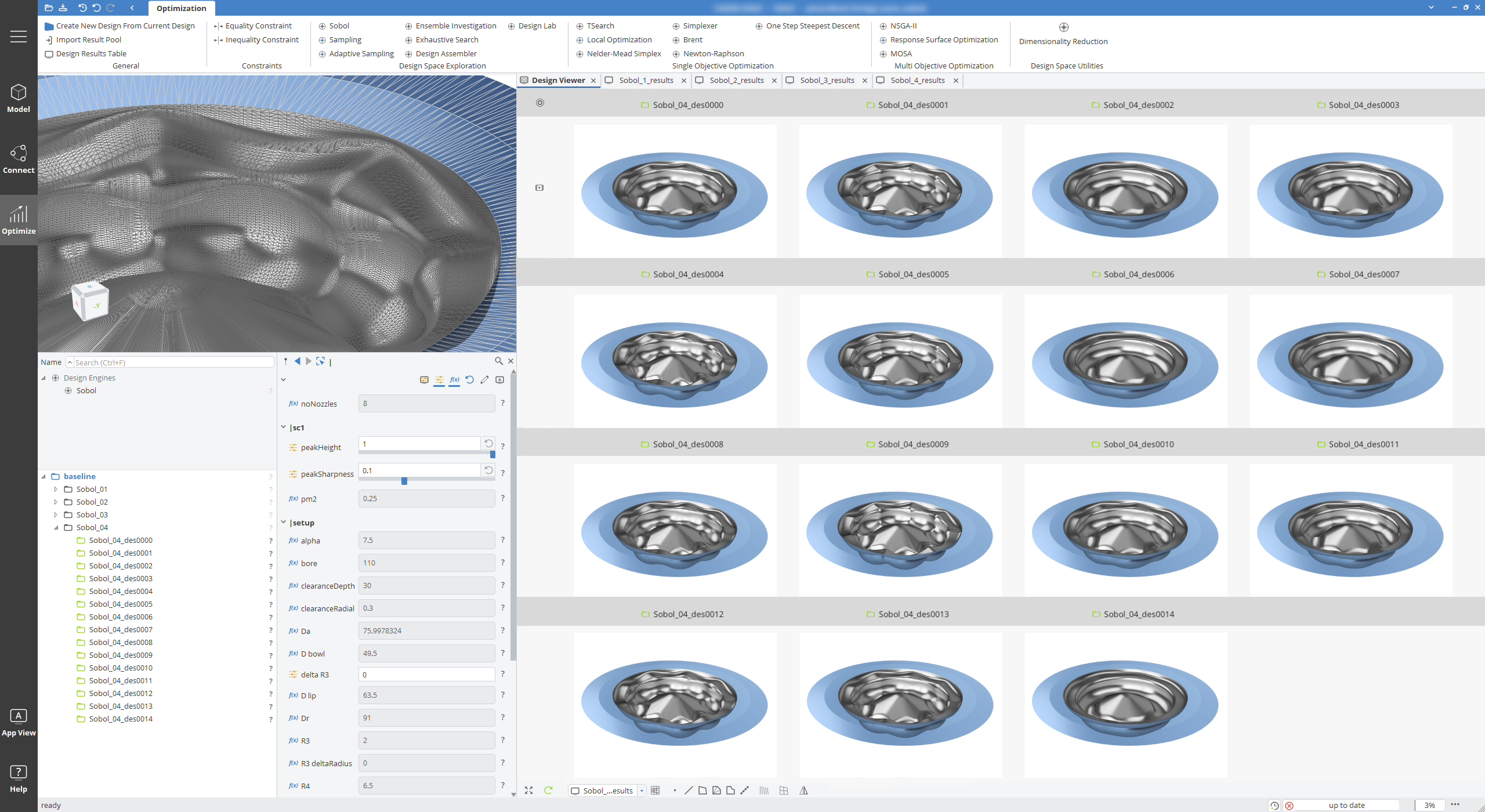Image resolution: width=1485 pixels, height=812 pixels.
Task: Open the Model workspace in sidebar
Action: click(x=19, y=98)
